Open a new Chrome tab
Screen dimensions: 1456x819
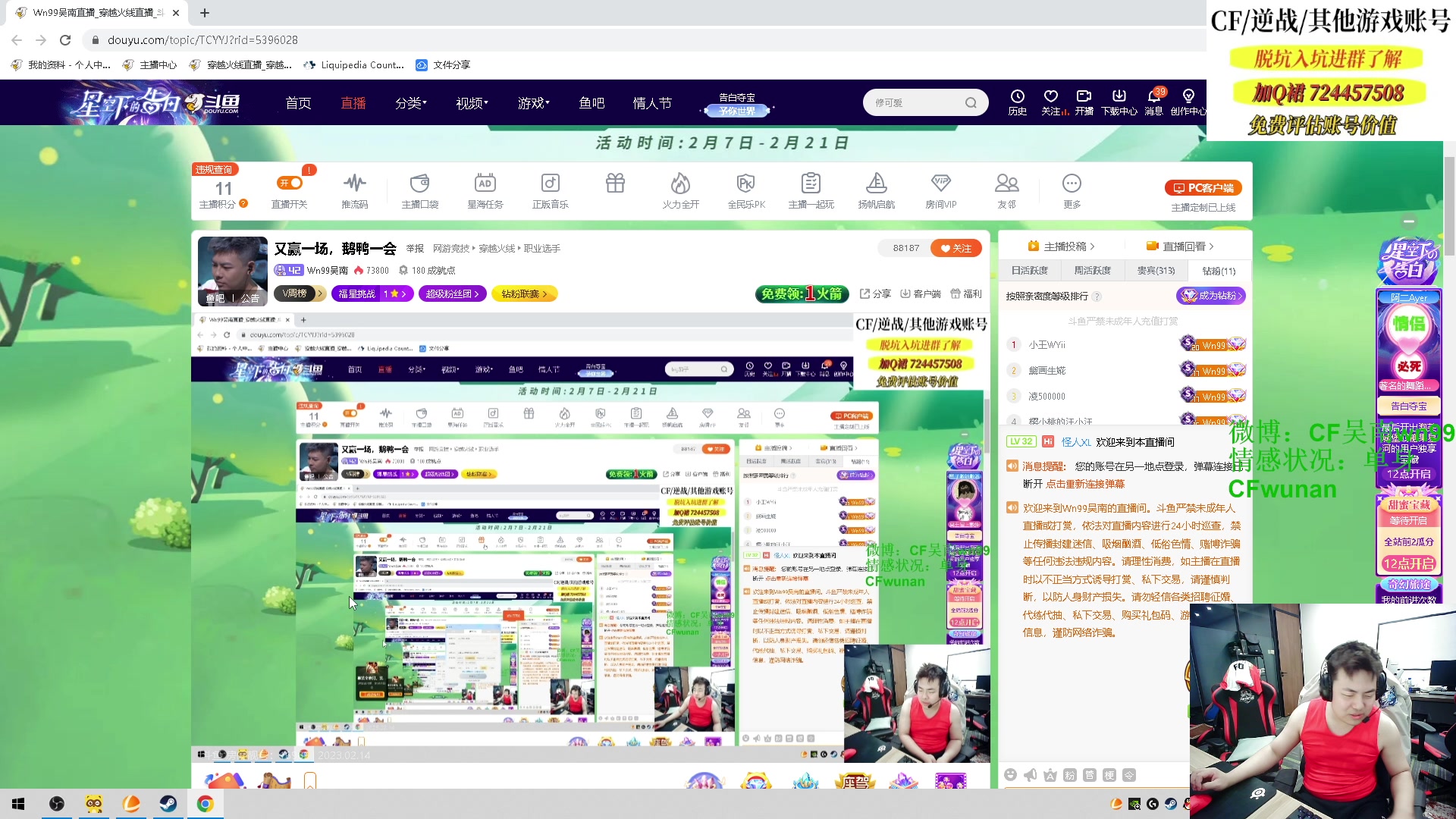[205, 12]
